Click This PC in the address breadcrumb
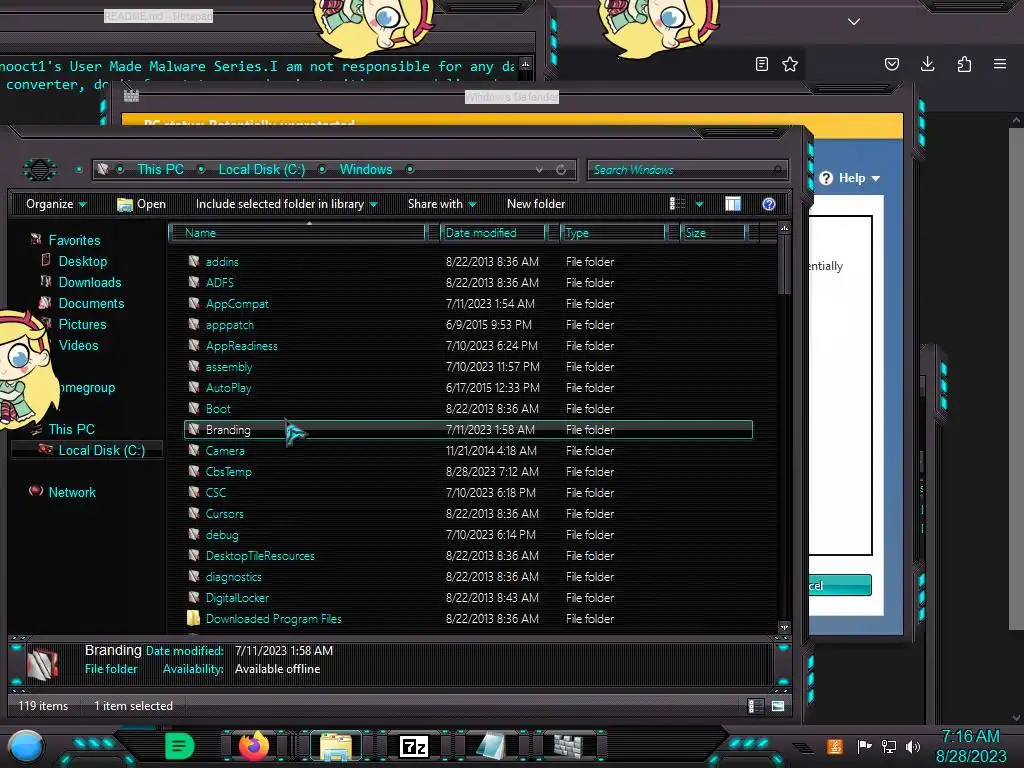The image size is (1024, 768). (160, 169)
